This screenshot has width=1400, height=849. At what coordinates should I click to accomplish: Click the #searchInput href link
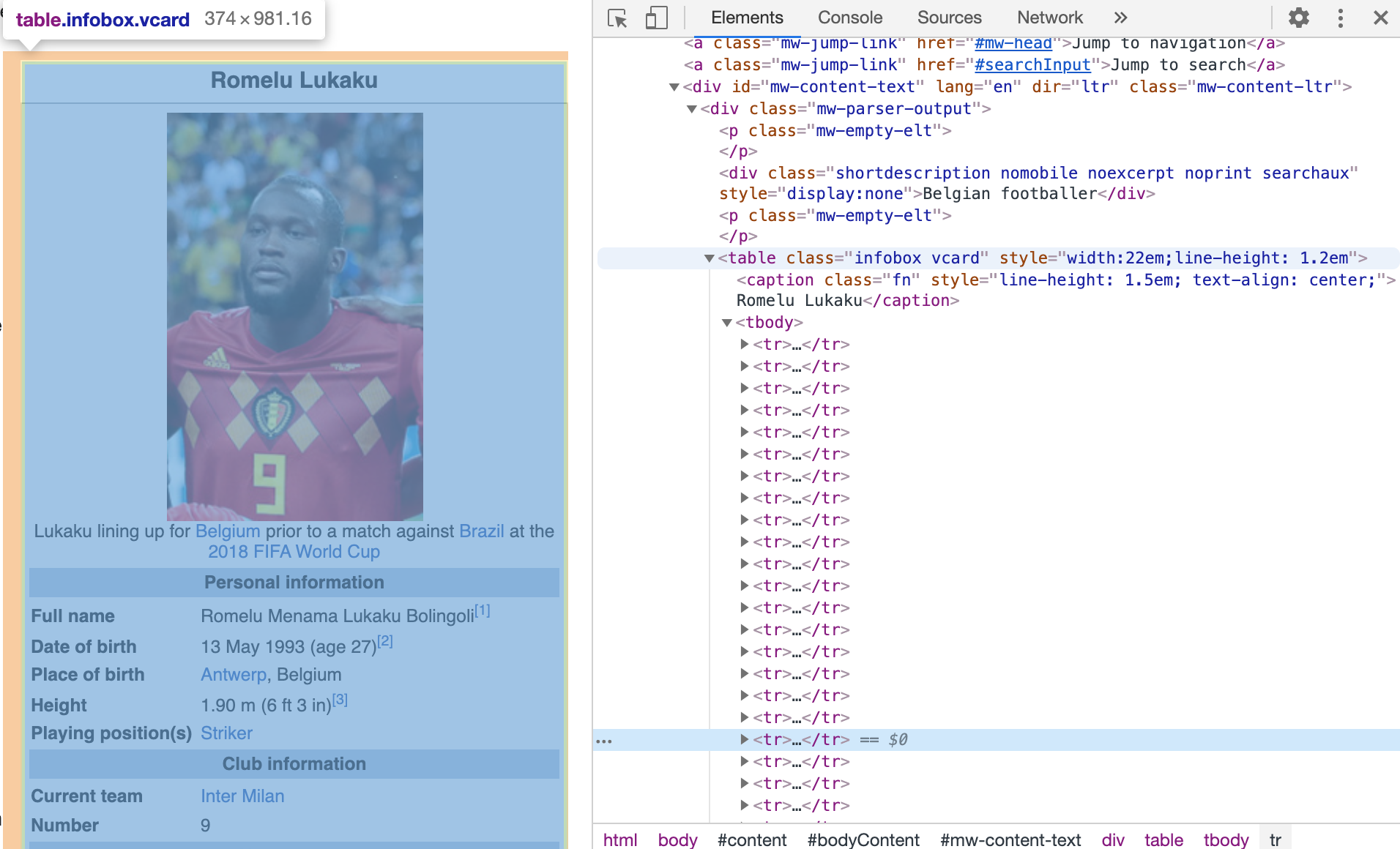point(1032,65)
